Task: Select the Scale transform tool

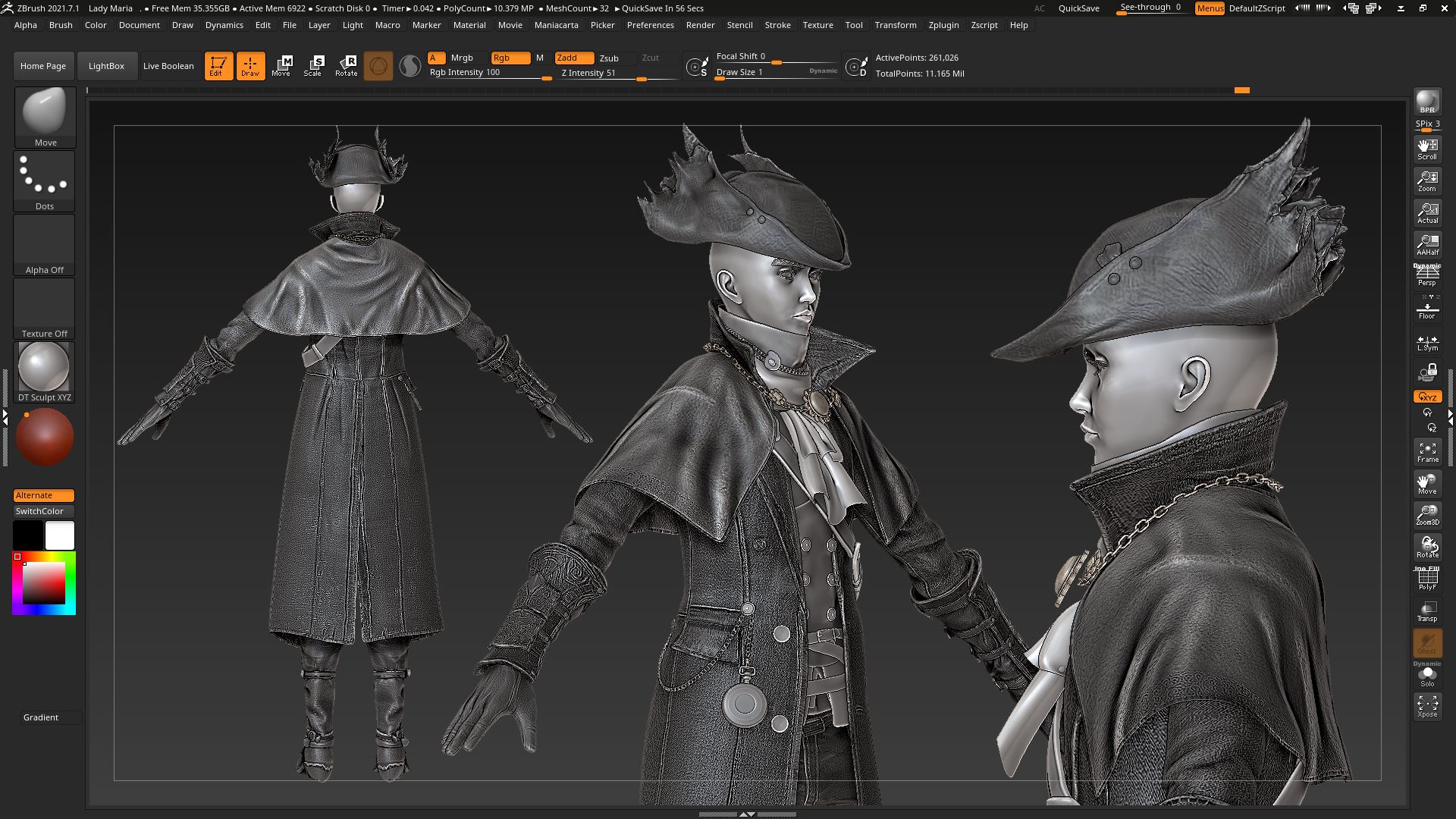Action: (313, 66)
